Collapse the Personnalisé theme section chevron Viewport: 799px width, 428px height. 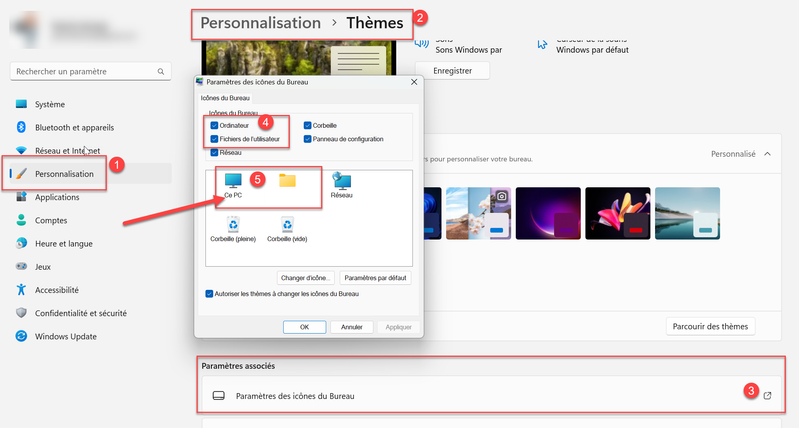tap(767, 154)
